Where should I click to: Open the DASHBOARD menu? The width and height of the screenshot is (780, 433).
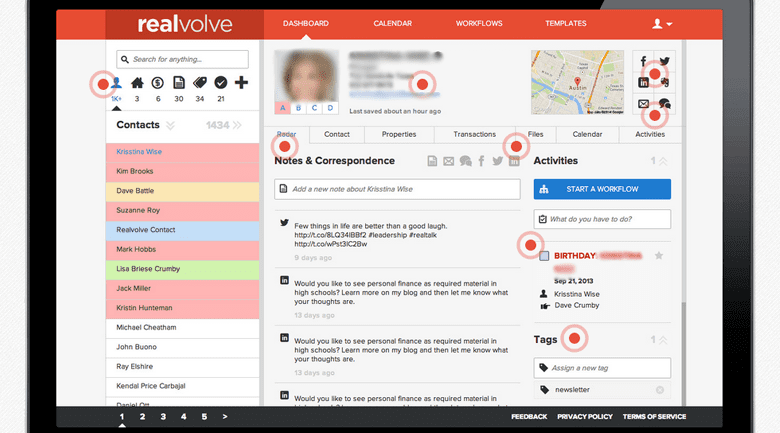click(x=305, y=23)
